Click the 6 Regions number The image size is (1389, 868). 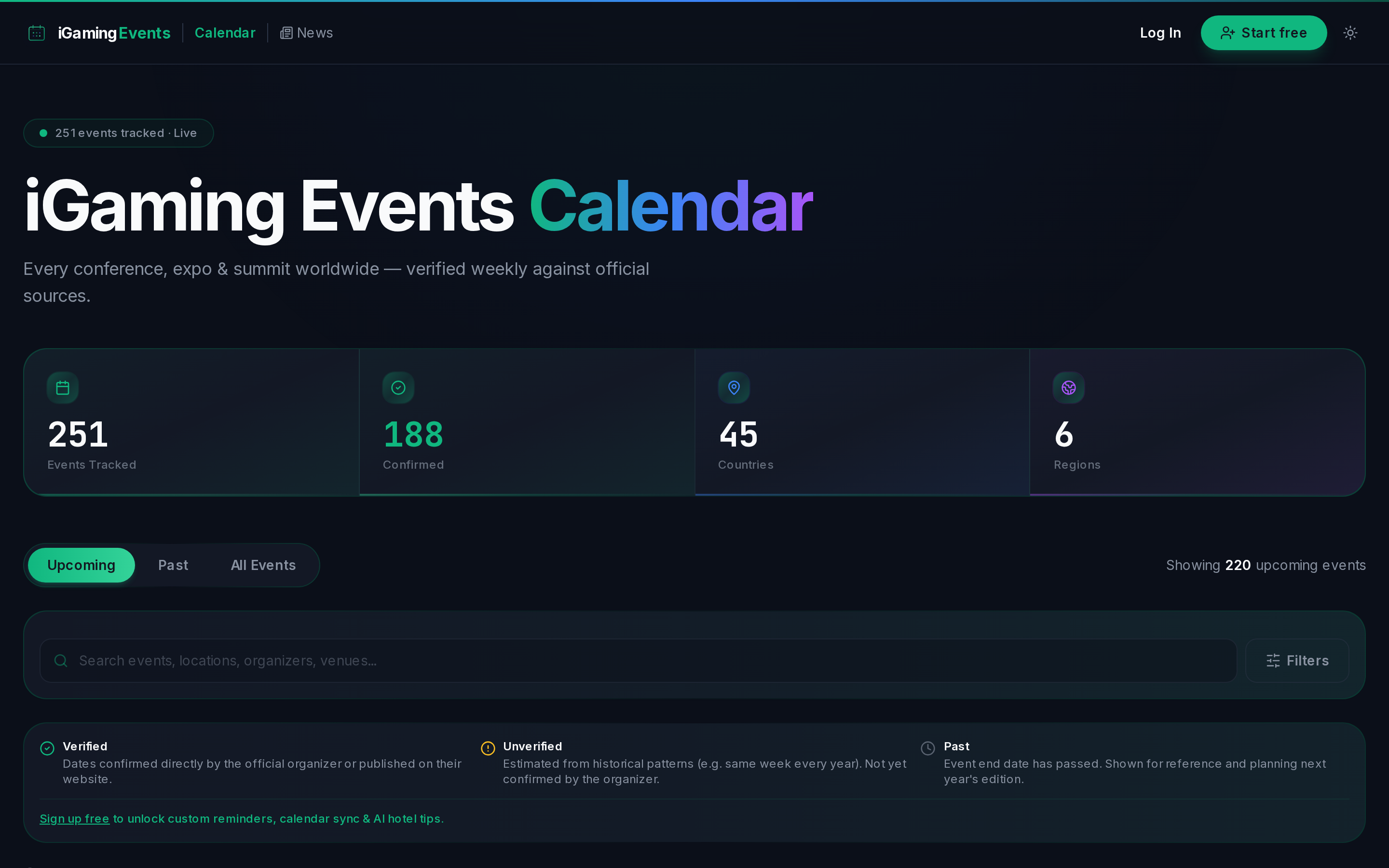(1063, 434)
